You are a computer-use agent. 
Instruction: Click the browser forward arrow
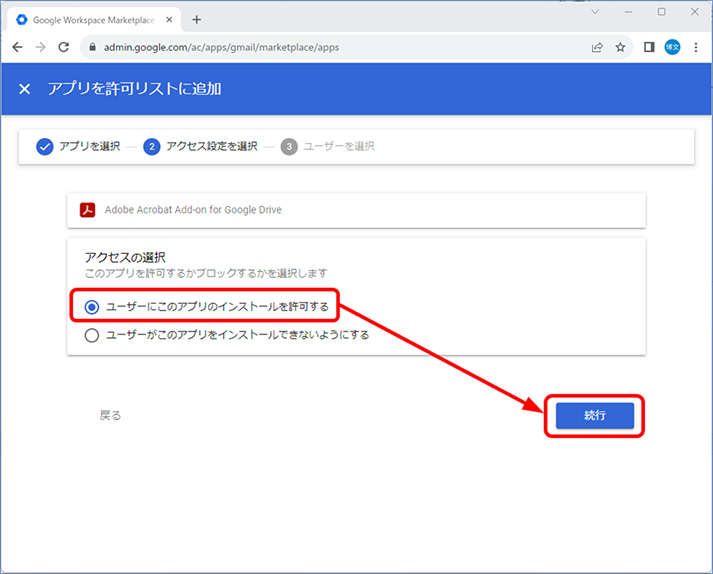tap(40, 47)
